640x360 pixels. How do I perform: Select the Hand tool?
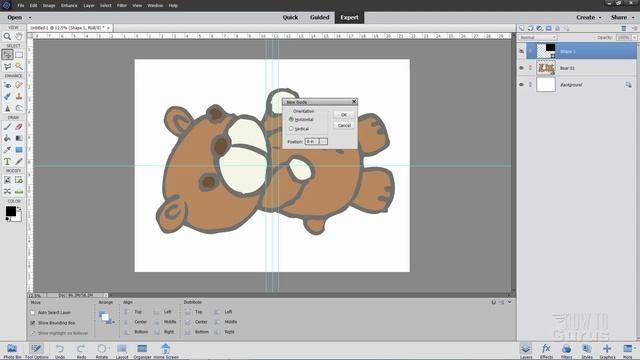click(19, 36)
